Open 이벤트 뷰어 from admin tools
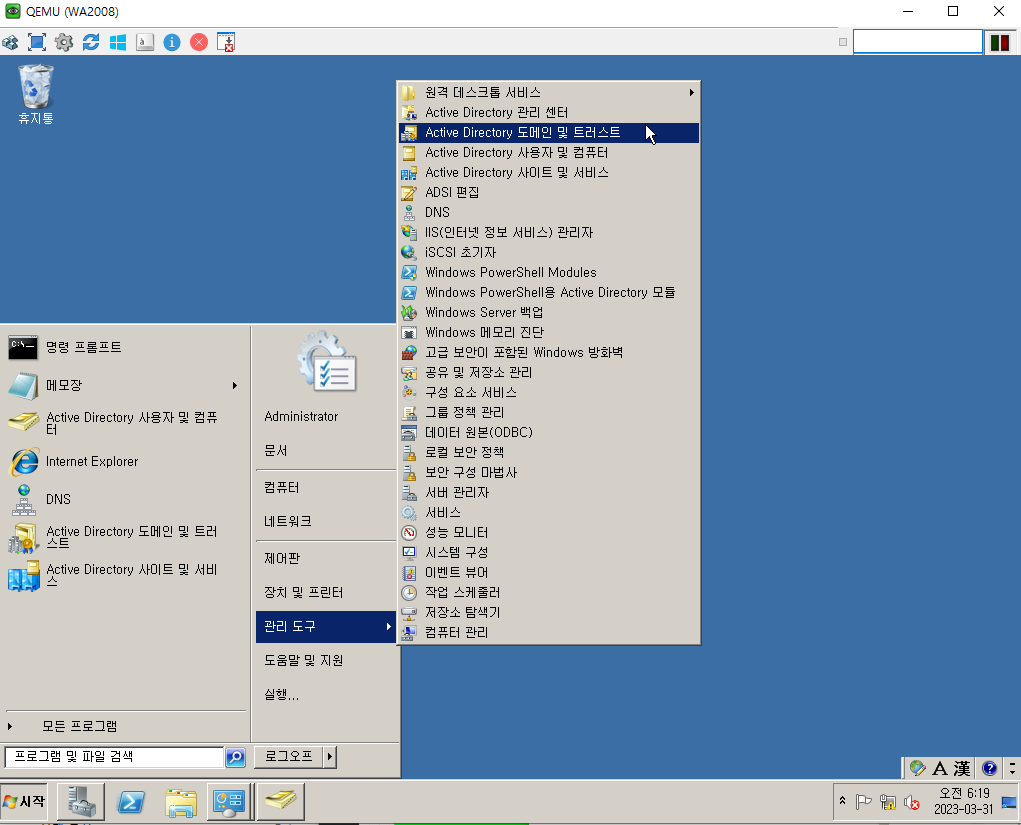This screenshot has height=825, width=1021. pos(549,572)
